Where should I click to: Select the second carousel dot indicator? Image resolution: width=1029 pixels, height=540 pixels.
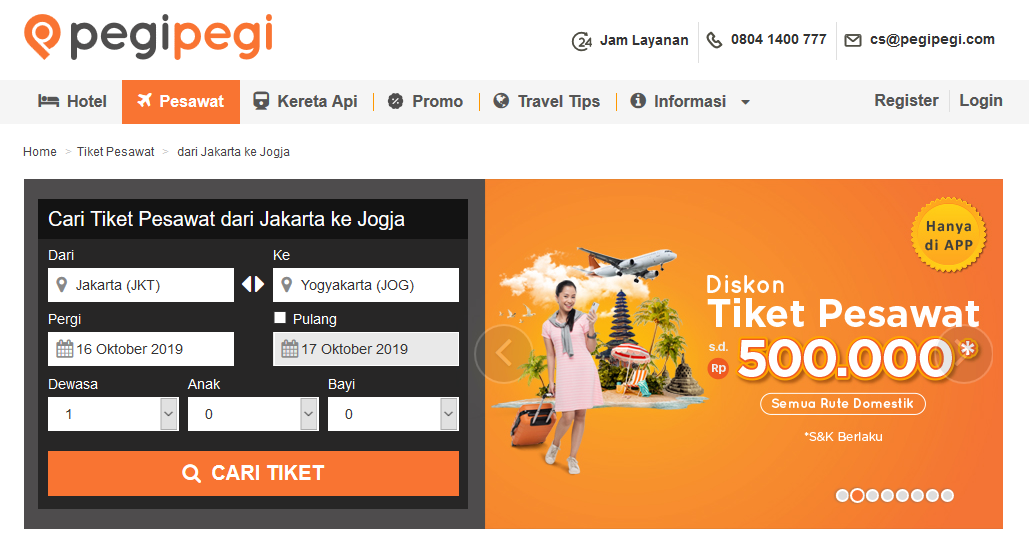pos(857,495)
